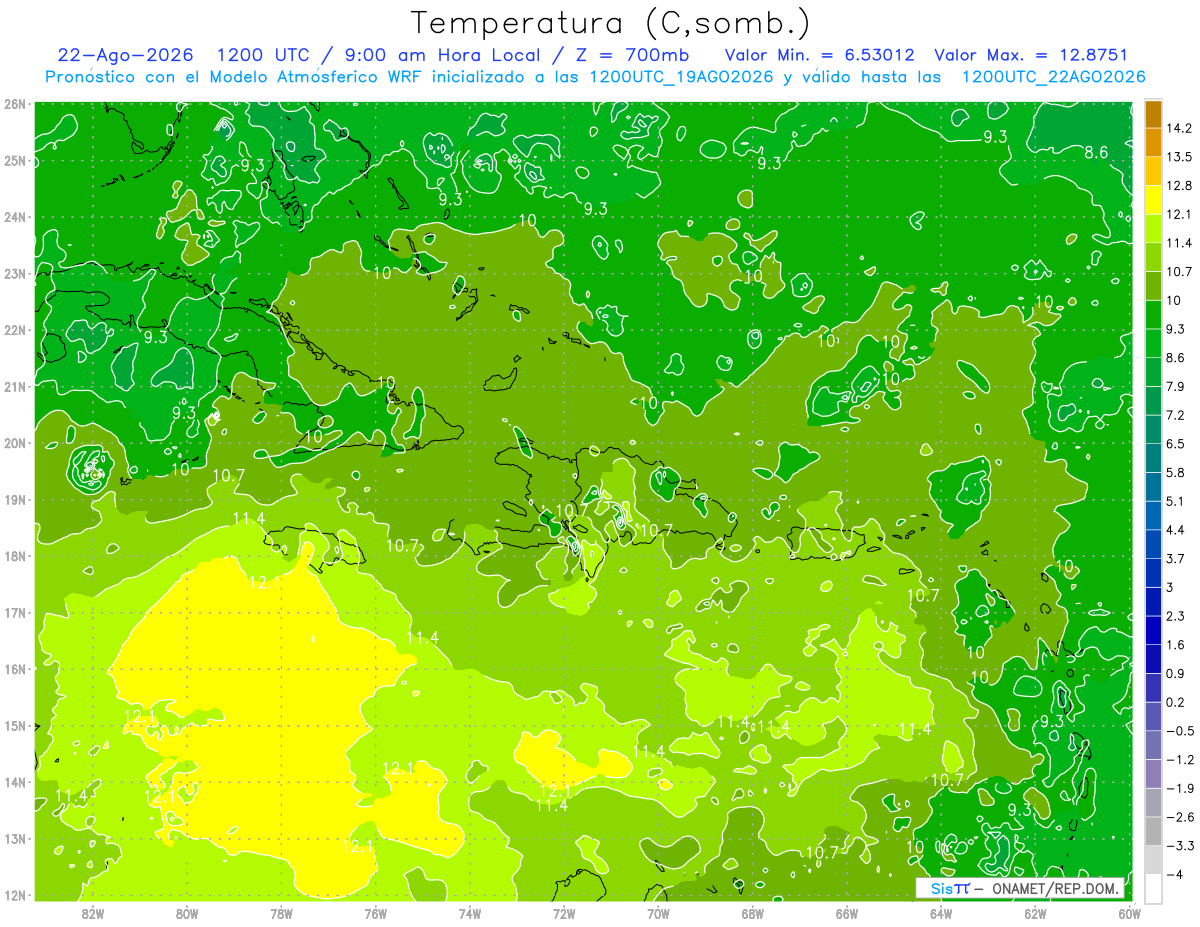The image size is (1200, 927).
Task: Click the '13.5' value in the color legend
Action: [x=1180, y=157]
